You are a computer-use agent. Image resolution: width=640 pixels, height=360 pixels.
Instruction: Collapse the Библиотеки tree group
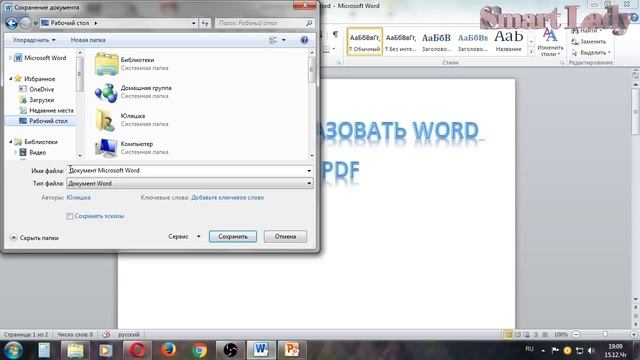[11, 142]
